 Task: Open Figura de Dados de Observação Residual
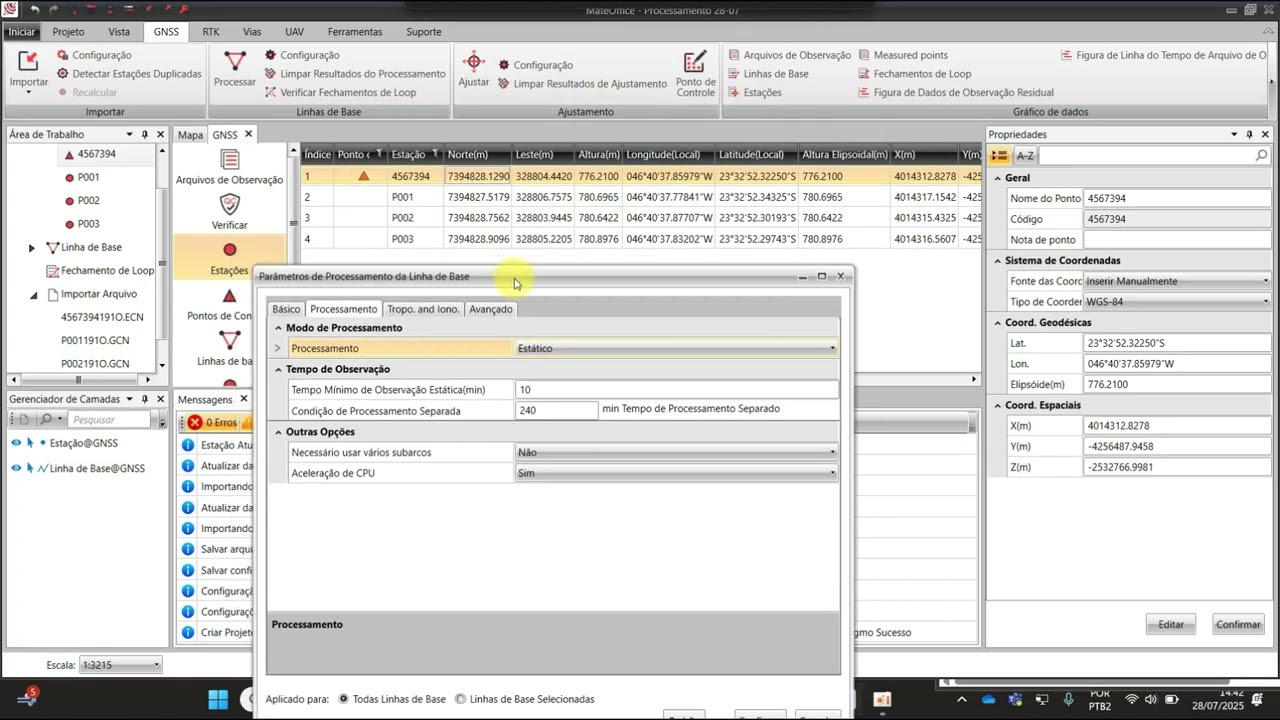956,92
